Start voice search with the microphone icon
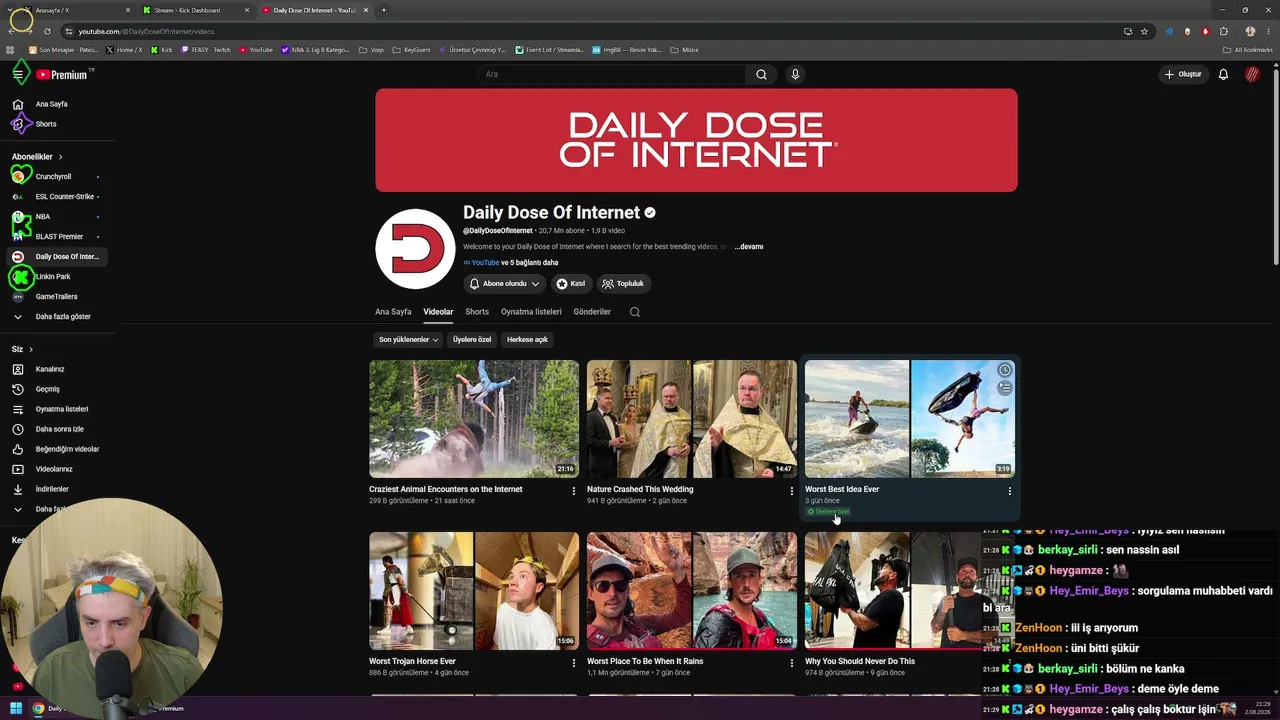The width and height of the screenshot is (1280, 720). pyautogui.click(x=795, y=74)
